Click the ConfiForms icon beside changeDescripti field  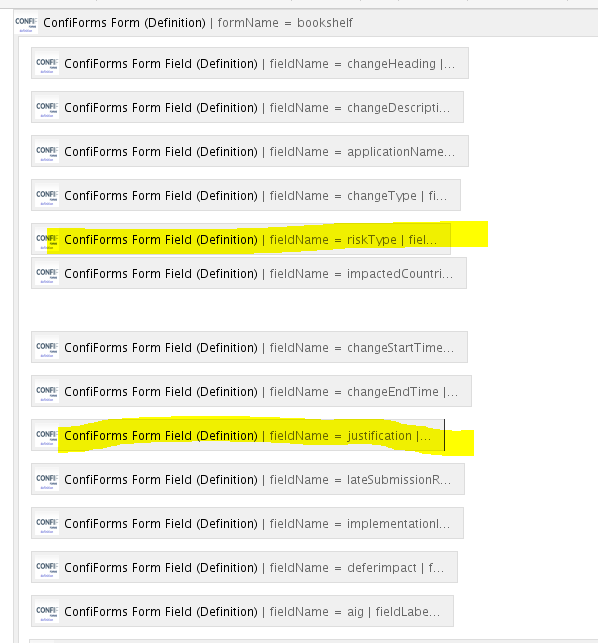click(47, 107)
